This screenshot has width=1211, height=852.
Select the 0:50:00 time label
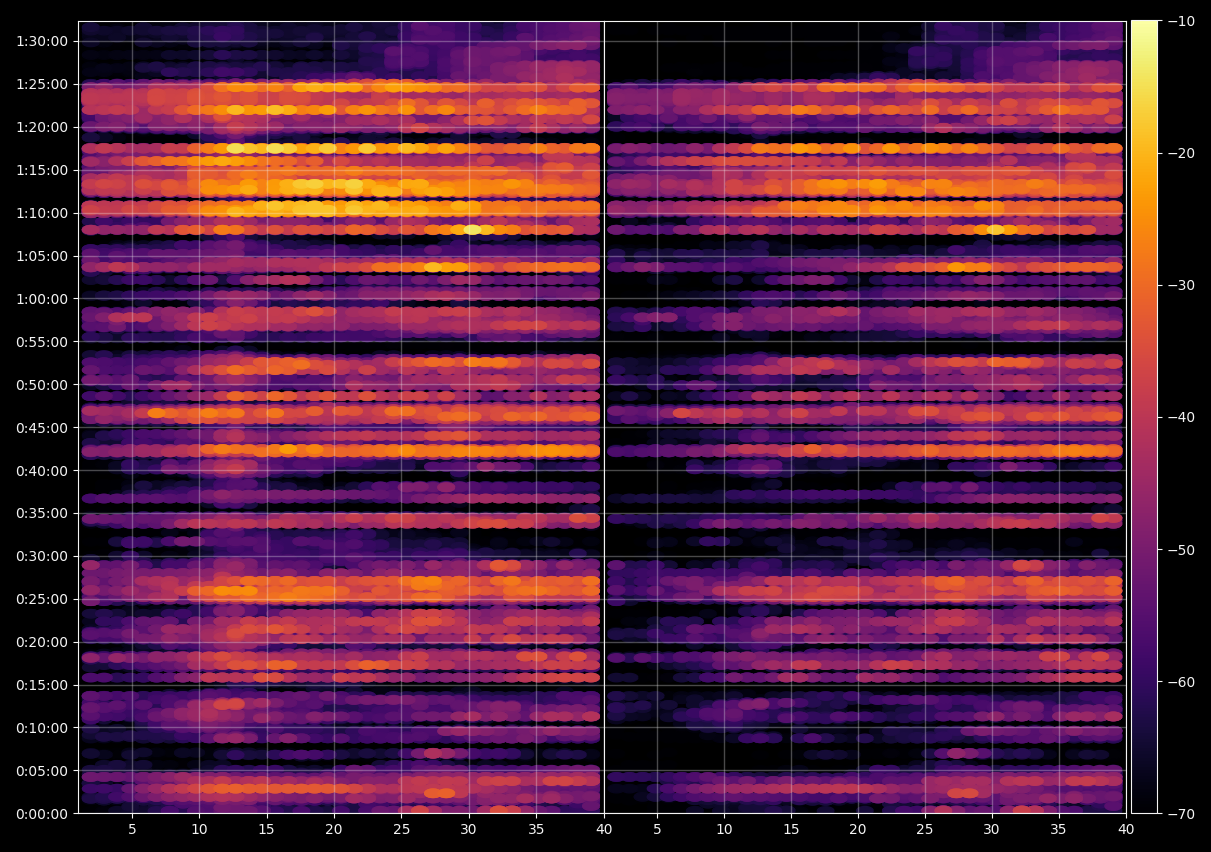[42, 385]
